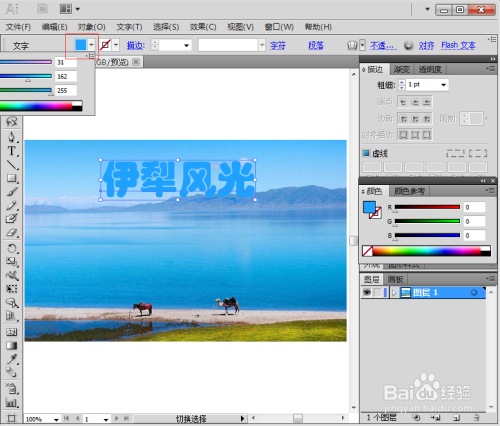Select the Pencil tool

point(12,205)
